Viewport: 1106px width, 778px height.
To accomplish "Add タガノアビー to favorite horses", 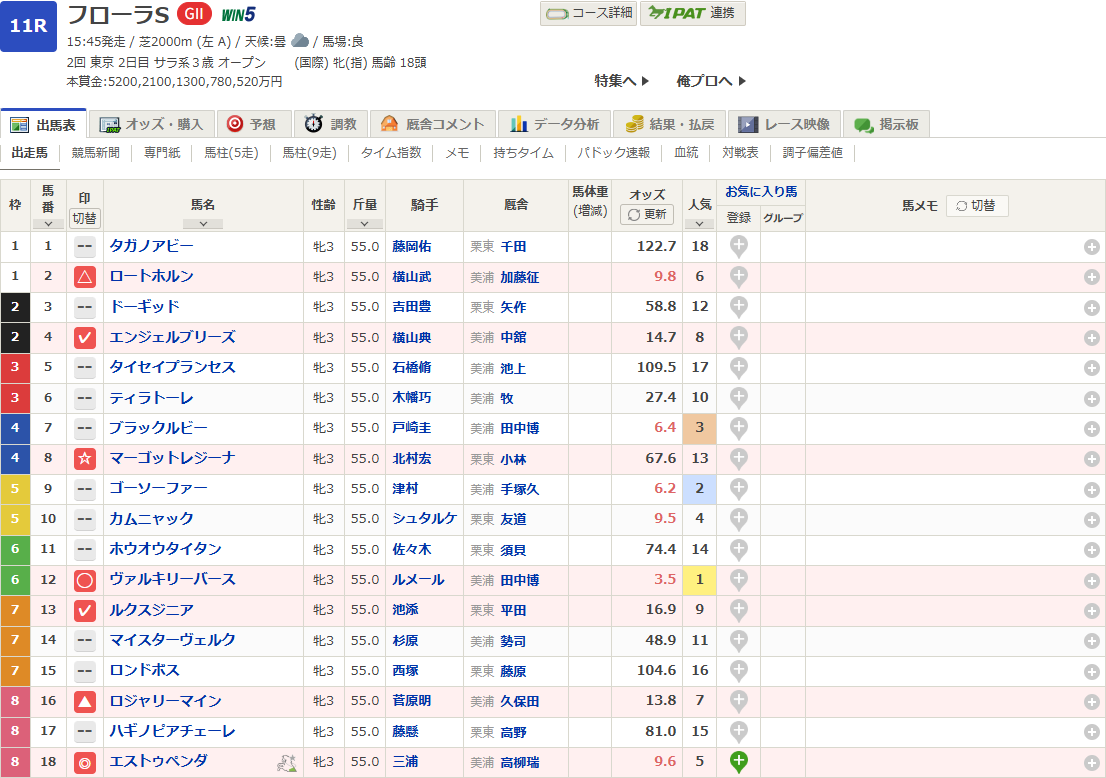I will (738, 246).
